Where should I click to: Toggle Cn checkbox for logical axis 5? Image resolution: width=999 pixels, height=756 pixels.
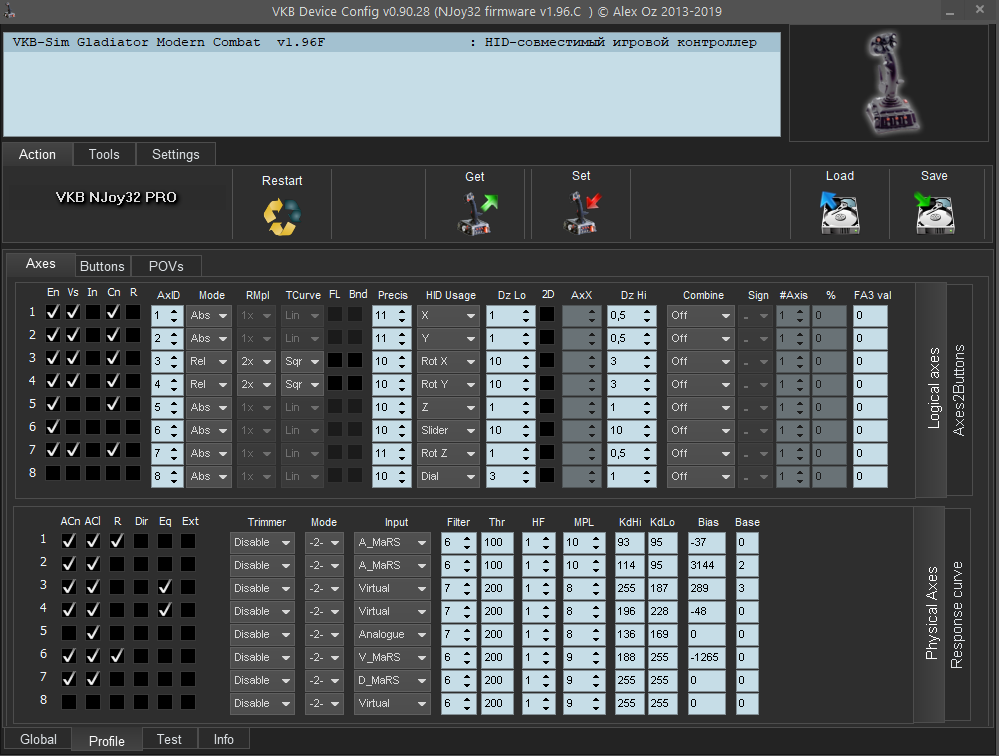(113, 404)
